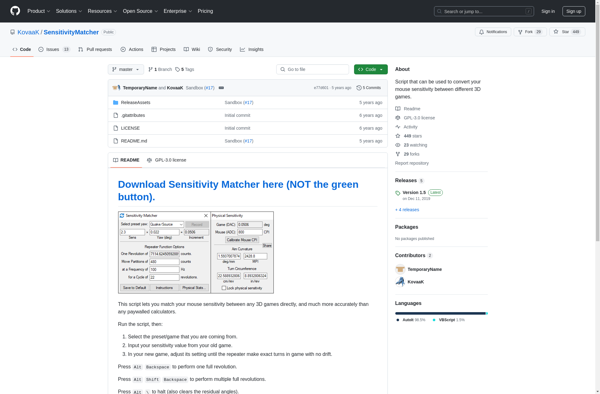The width and height of the screenshot is (600, 394).
Task: Open the .gitattributes file
Action: 133,115
